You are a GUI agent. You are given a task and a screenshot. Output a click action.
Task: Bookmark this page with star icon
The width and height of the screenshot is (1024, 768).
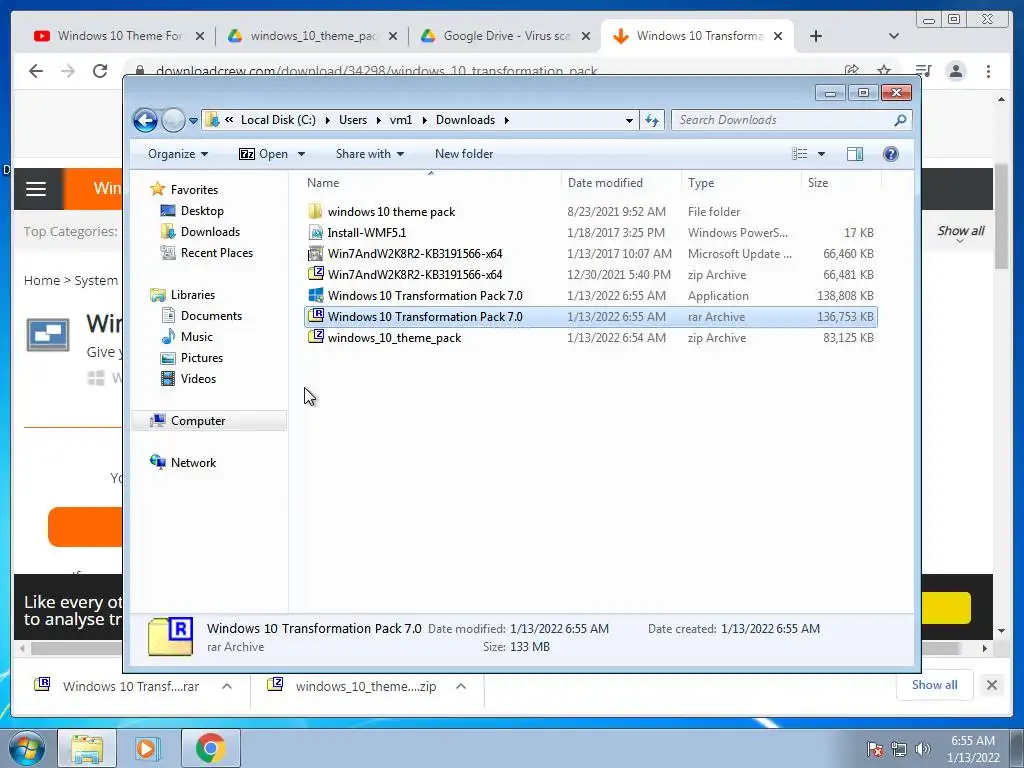(884, 71)
